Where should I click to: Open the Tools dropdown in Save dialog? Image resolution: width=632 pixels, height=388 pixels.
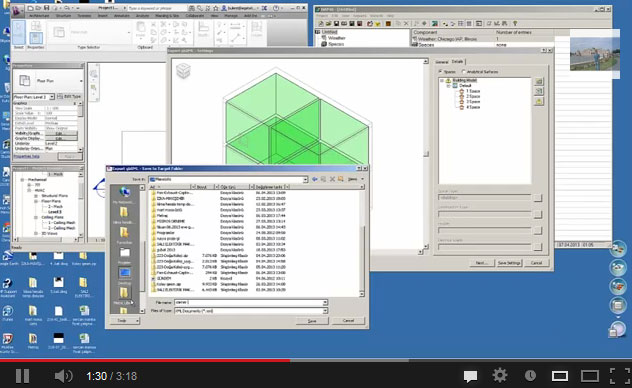tap(125, 321)
